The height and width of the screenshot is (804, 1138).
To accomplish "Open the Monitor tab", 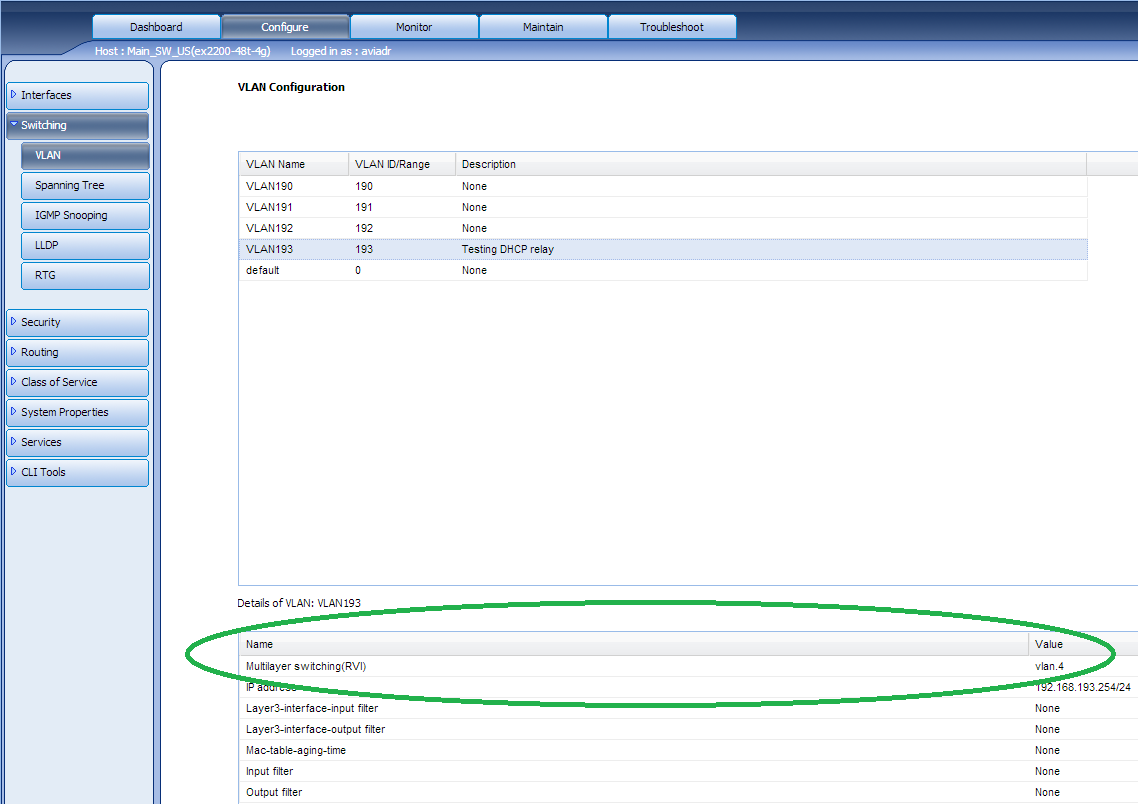I will pyautogui.click(x=414, y=27).
